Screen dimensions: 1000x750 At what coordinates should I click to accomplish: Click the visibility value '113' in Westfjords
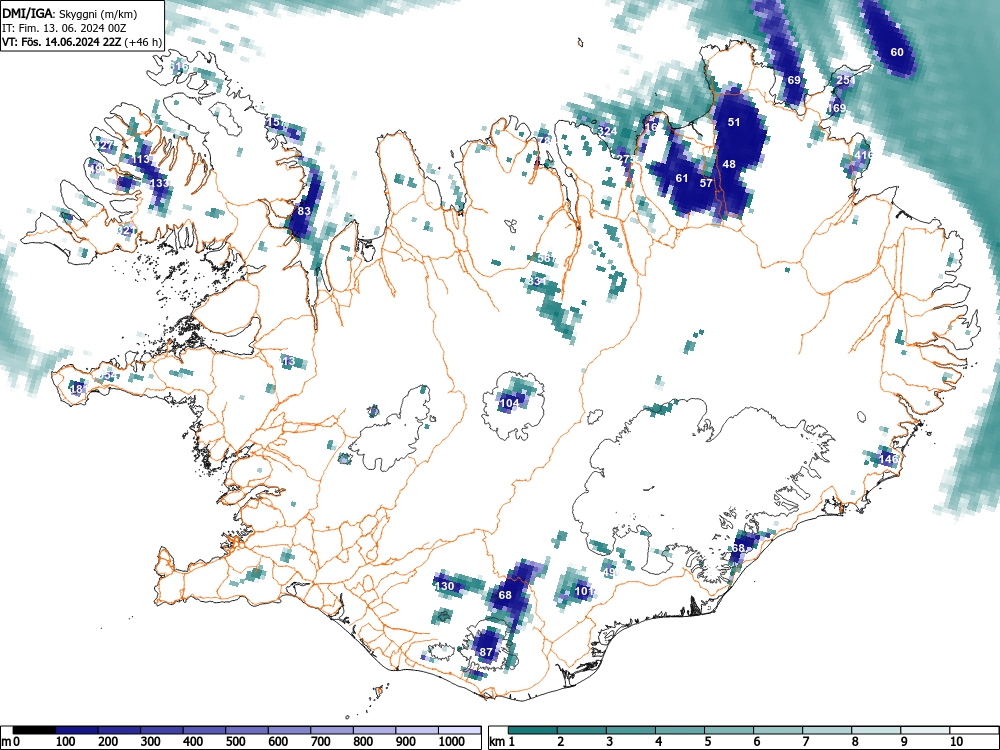pyautogui.click(x=140, y=159)
